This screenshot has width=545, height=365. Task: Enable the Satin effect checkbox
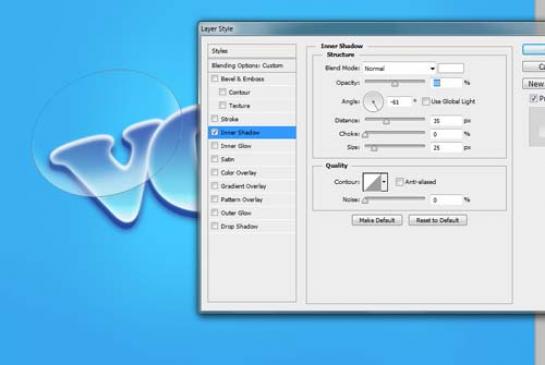coord(215,159)
